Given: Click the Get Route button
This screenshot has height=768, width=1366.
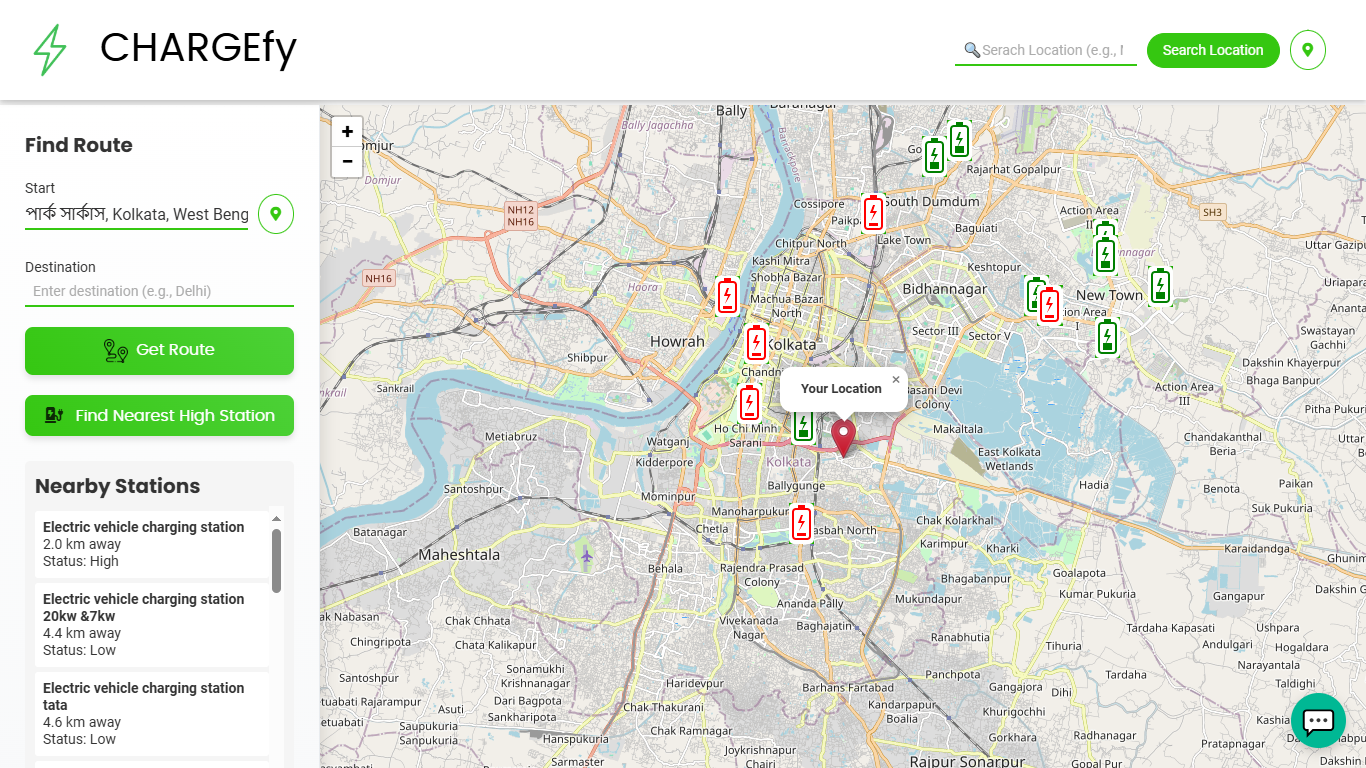Looking at the screenshot, I should [159, 351].
